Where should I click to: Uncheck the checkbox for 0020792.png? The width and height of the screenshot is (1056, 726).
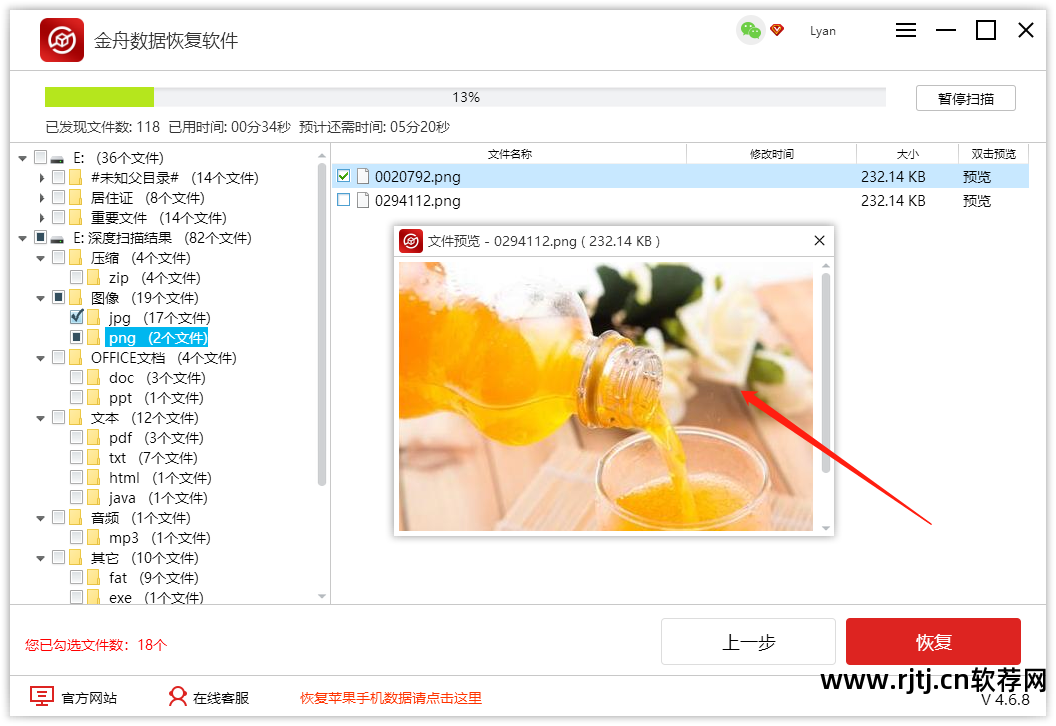(x=343, y=176)
